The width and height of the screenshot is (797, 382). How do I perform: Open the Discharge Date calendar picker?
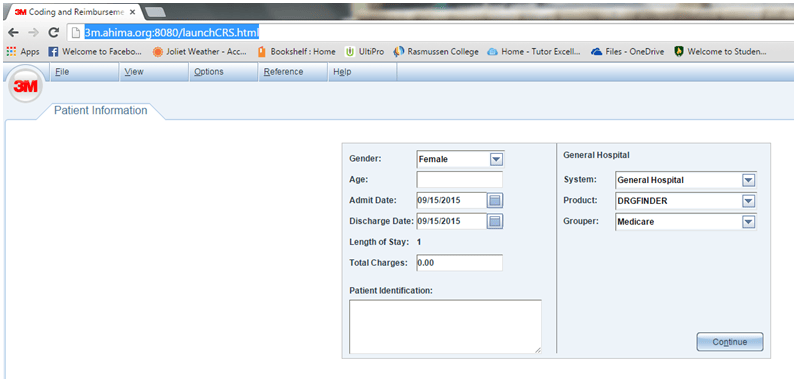pyautogui.click(x=495, y=221)
